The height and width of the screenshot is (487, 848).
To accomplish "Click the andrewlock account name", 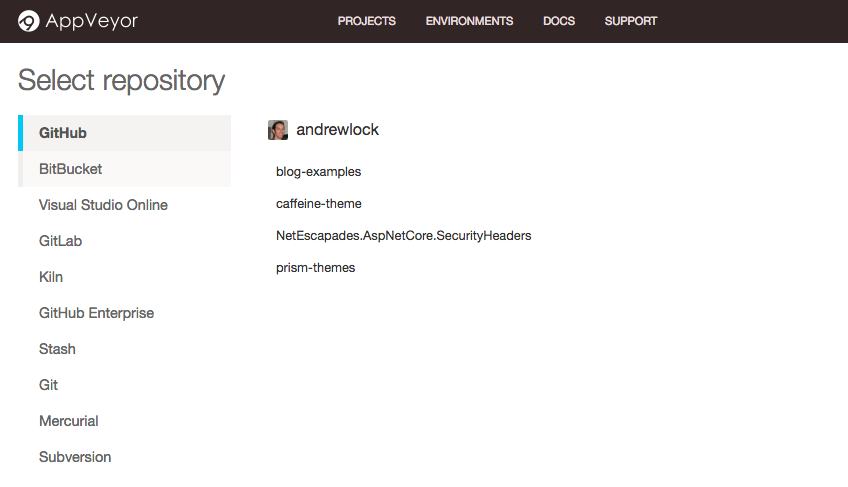I will (x=337, y=130).
